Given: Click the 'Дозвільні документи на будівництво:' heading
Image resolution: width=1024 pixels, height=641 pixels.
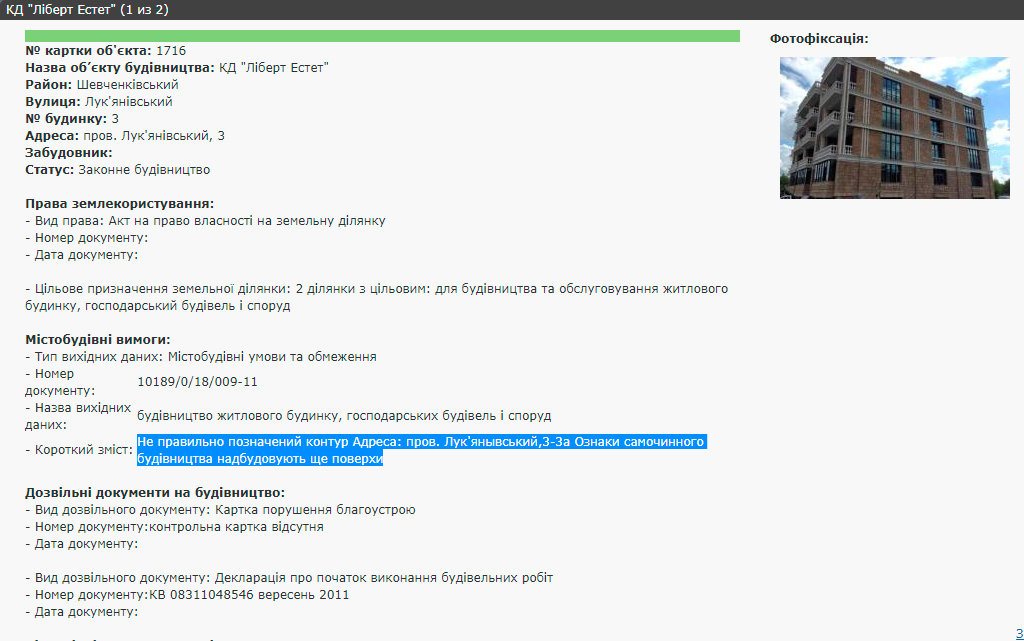Looking at the screenshot, I should point(155,493).
